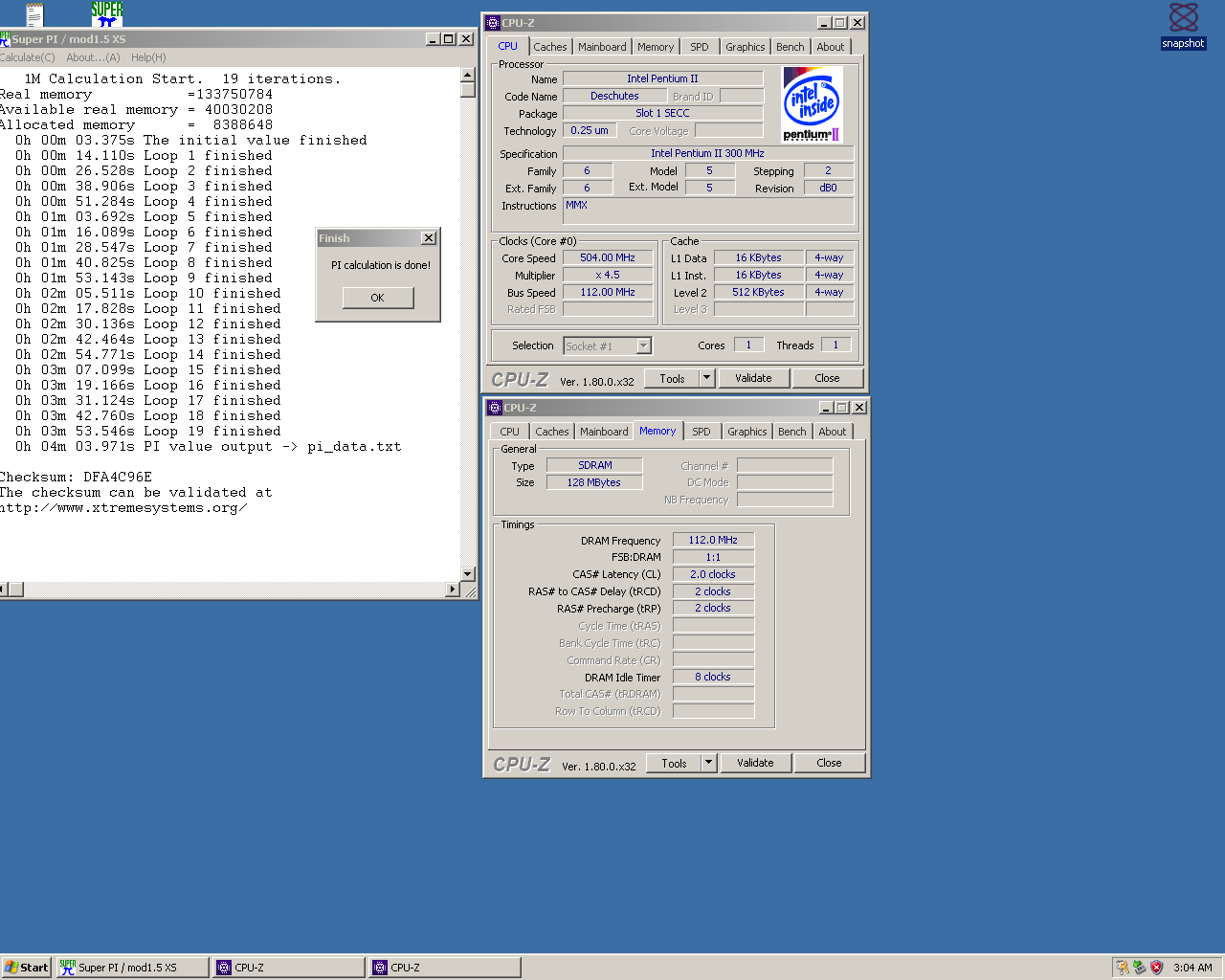Click the Super PI title bar icon
Viewport: 1225px width, 980px height.
pos(5,39)
